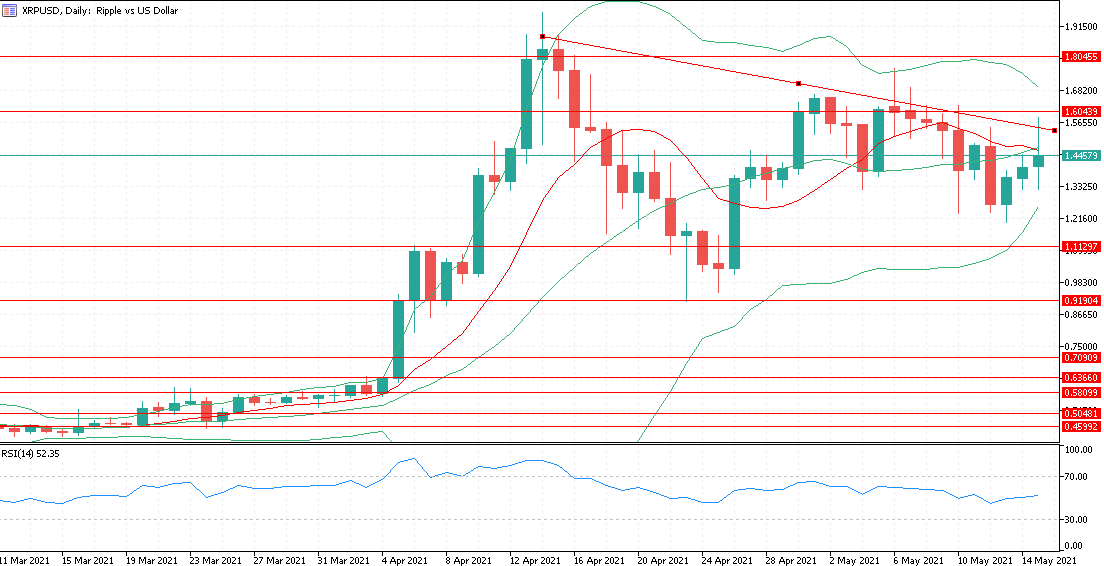Select the 1.11297 support level label
The width and height of the screenshot is (1104, 566).
click(1082, 246)
